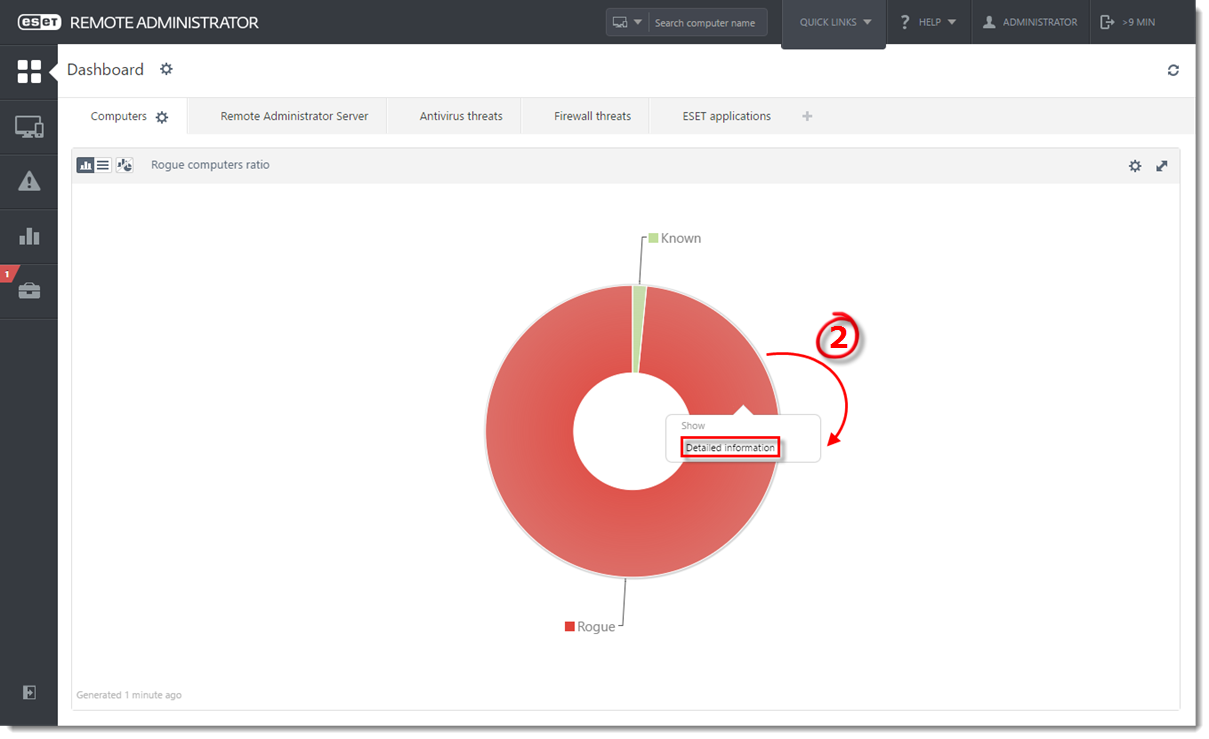Open the Threats warning icon in the sidebar

tap(29, 181)
